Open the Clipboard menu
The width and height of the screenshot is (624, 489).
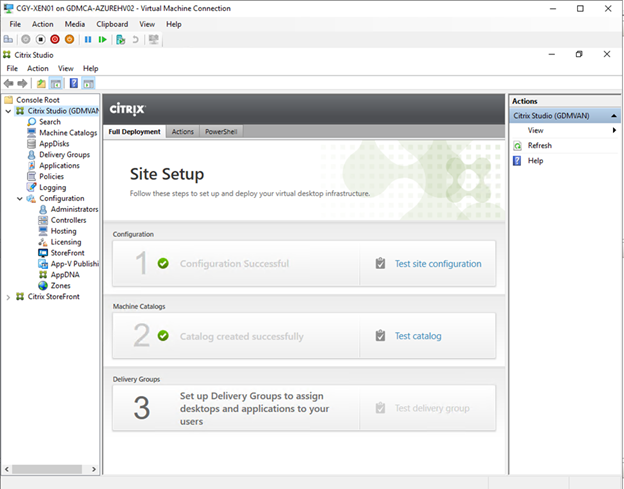112,24
